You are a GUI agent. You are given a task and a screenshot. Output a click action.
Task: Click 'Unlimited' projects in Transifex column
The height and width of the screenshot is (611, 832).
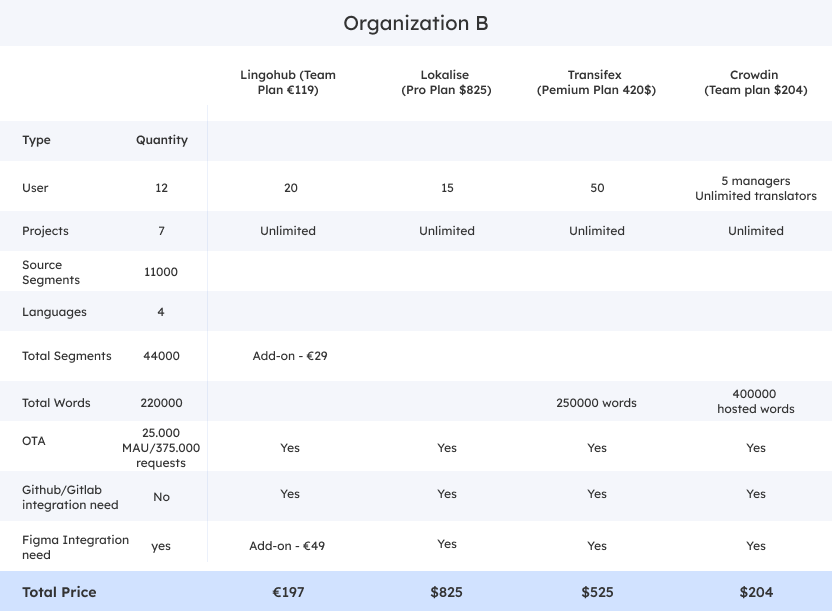(x=597, y=231)
